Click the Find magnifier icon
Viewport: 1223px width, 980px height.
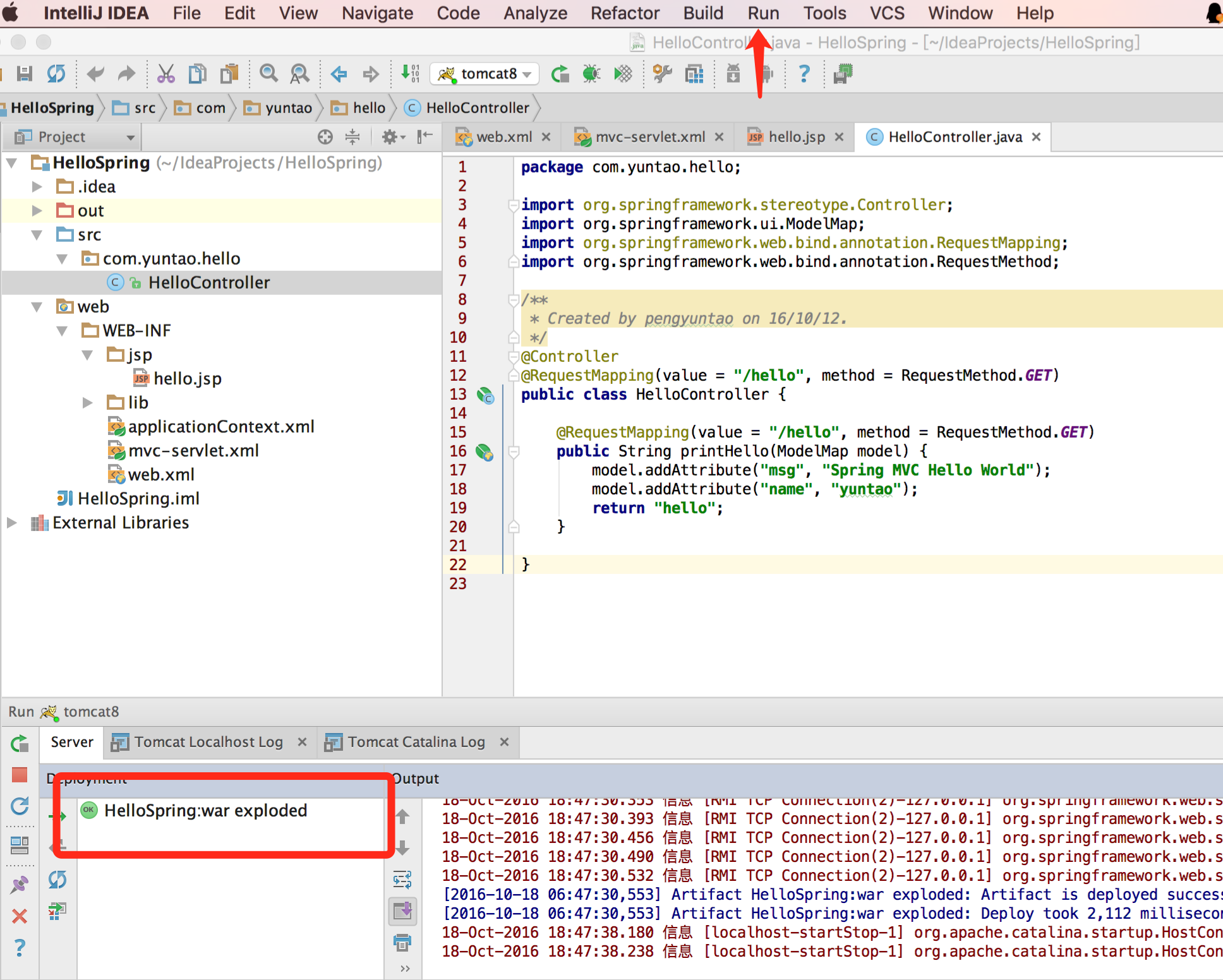268,74
